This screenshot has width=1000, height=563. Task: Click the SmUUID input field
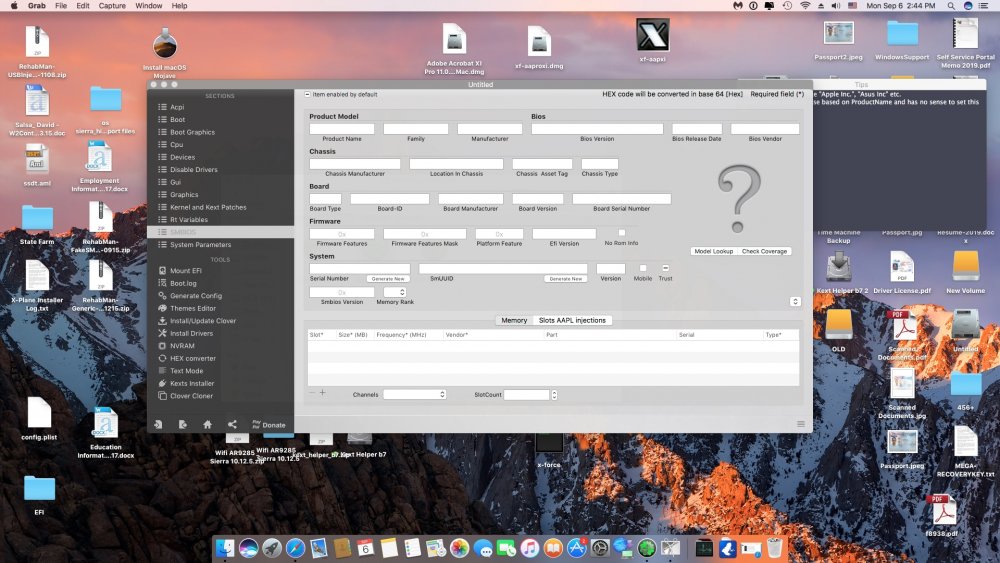pyautogui.click(x=503, y=269)
